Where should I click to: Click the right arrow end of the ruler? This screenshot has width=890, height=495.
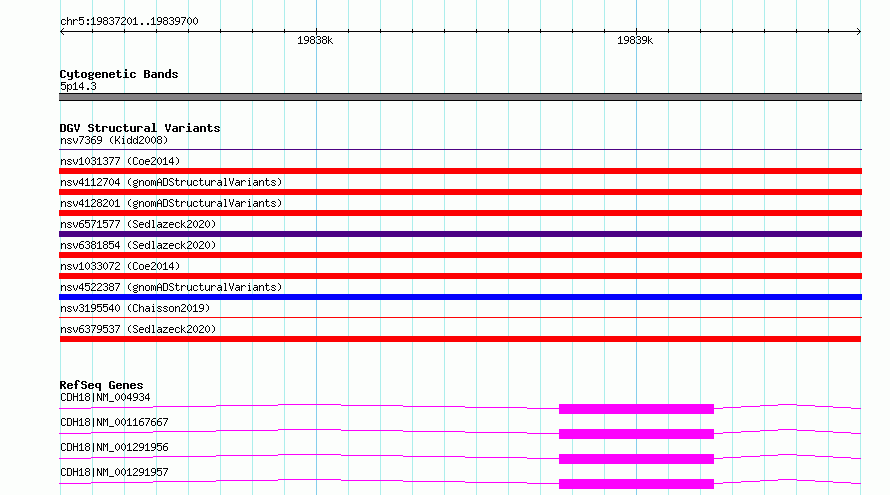pyautogui.click(x=859, y=31)
